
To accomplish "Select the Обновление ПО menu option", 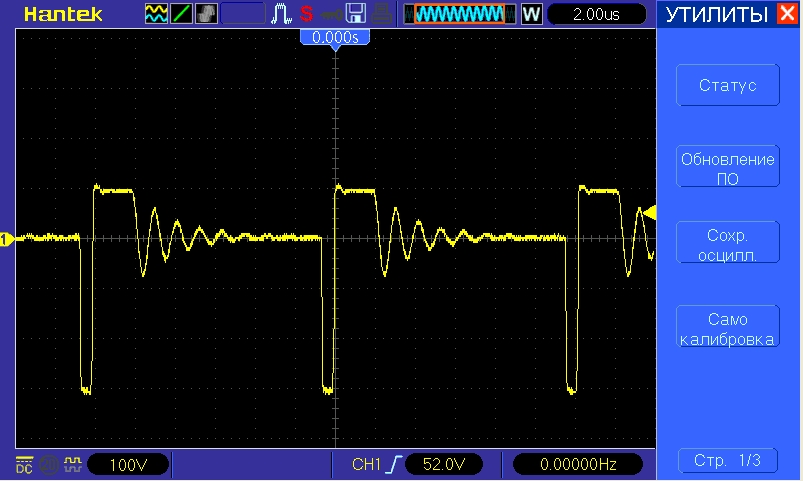I will (727, 168).
